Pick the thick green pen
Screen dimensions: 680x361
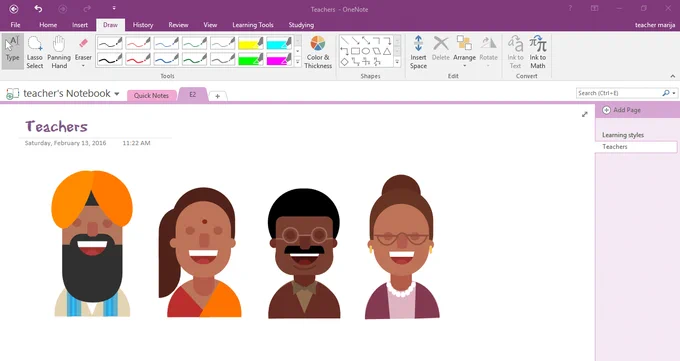pos(194,59)
